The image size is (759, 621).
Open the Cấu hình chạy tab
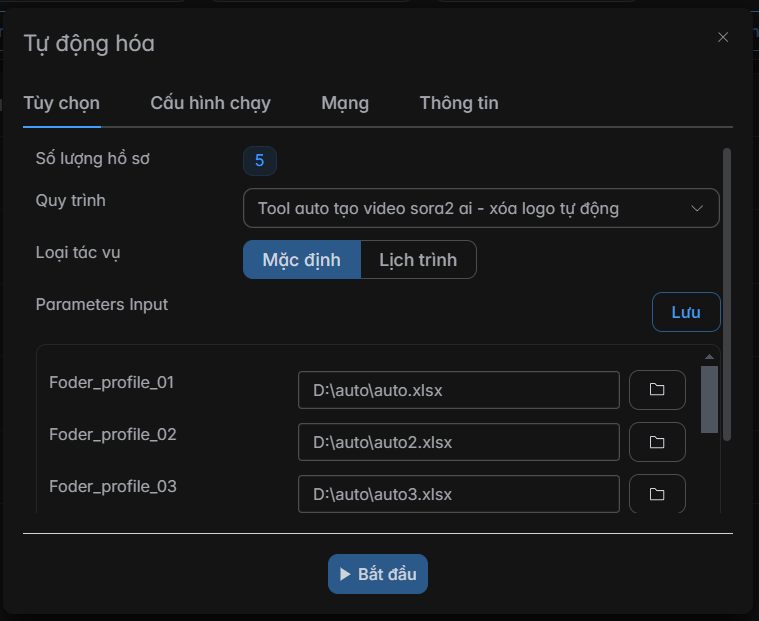210,103
